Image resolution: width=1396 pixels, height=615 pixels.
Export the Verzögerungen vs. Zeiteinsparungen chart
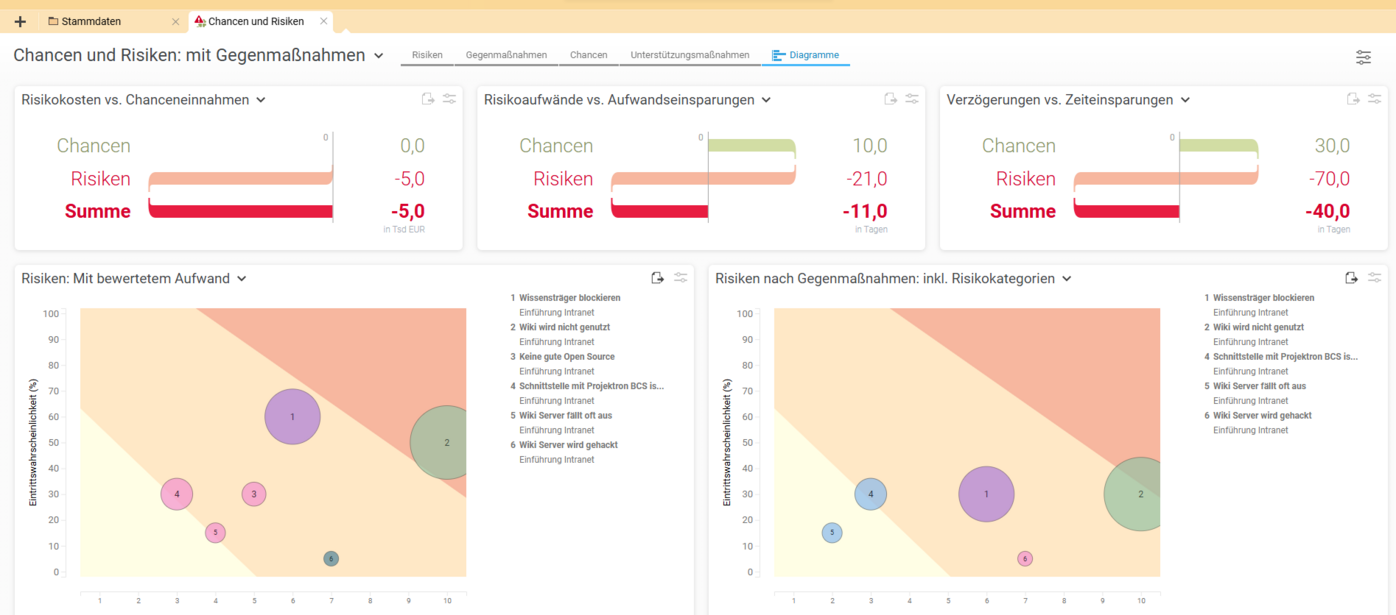point(1352,99)
